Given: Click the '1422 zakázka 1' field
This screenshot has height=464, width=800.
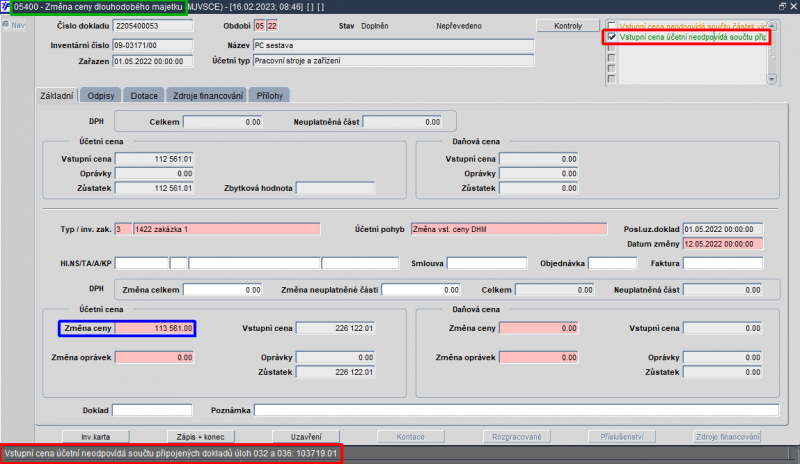Looking at the screenshot, I should click(x=227, y=229).
